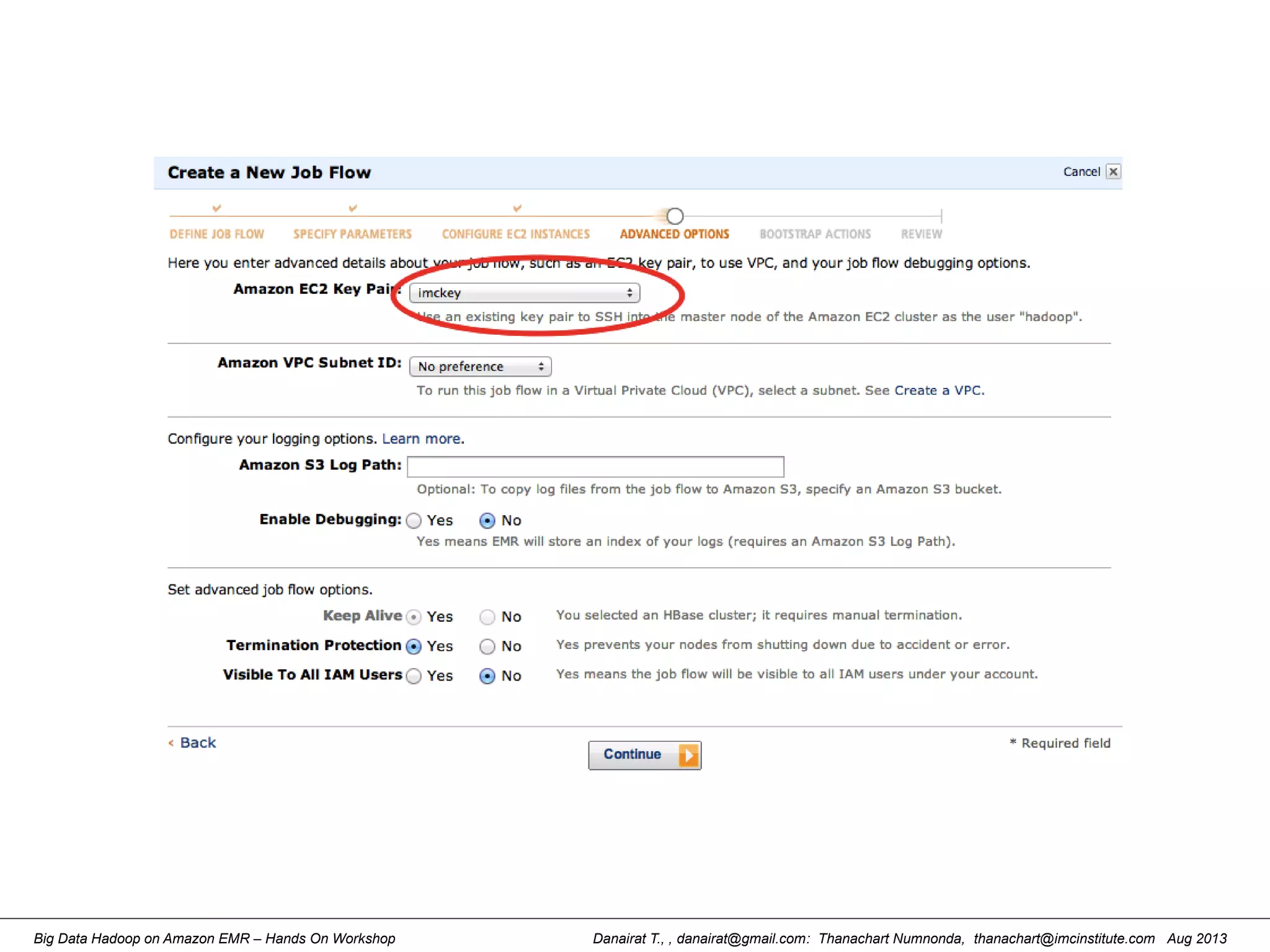
Task: Select No for Termination Protection
Action: pos(487,646)
